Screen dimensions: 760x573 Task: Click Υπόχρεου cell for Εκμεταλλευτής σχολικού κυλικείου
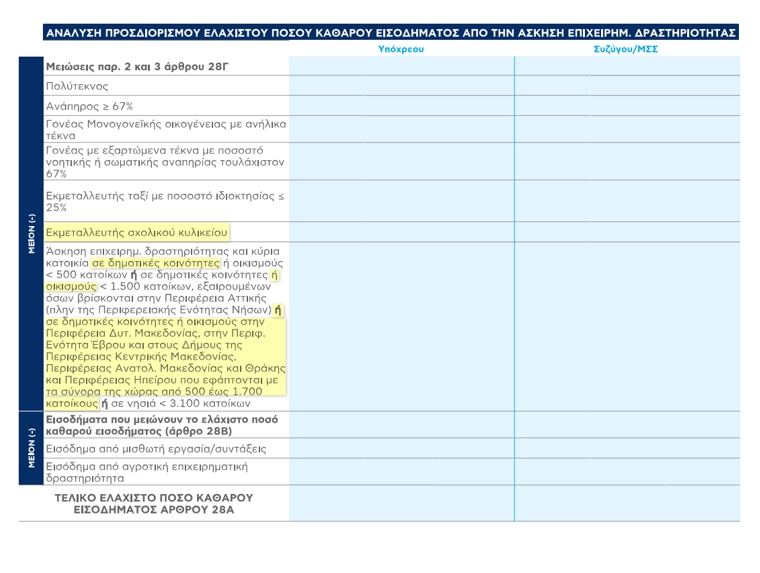(401, 231)
